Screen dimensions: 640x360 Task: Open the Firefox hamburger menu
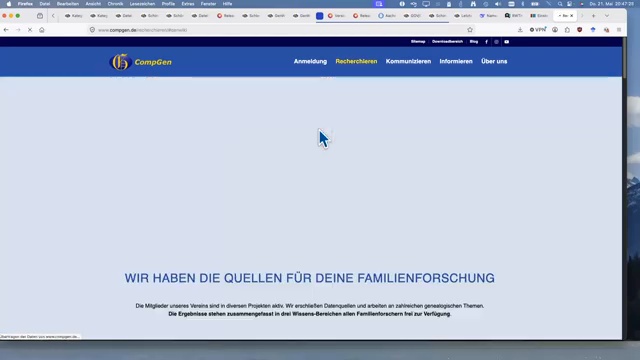pos(619,30)
